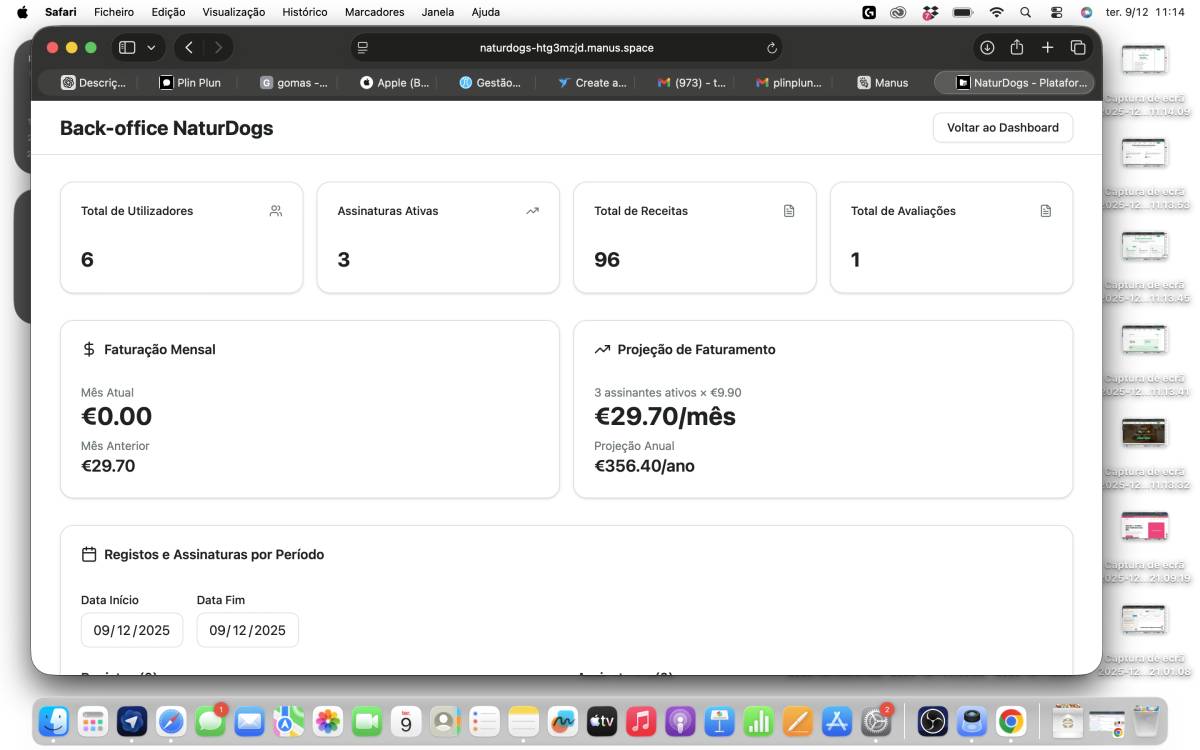Open System Settings in the Dock
Image resolution: width=1200 pixels, height=750 pixels.
(876, 721)
